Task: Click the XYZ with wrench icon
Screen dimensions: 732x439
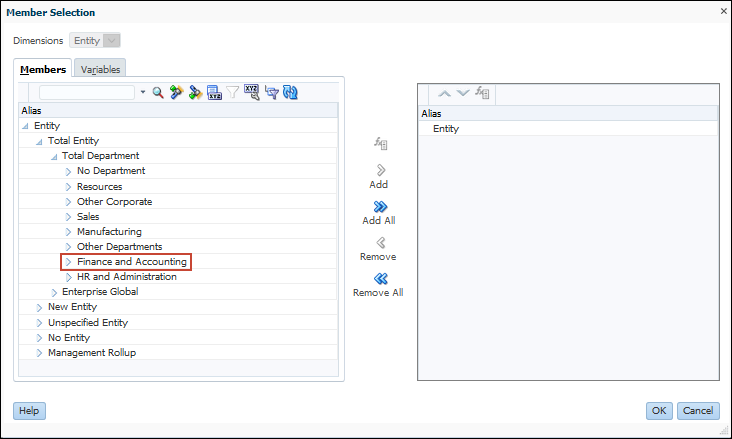Action: [252, 92]
